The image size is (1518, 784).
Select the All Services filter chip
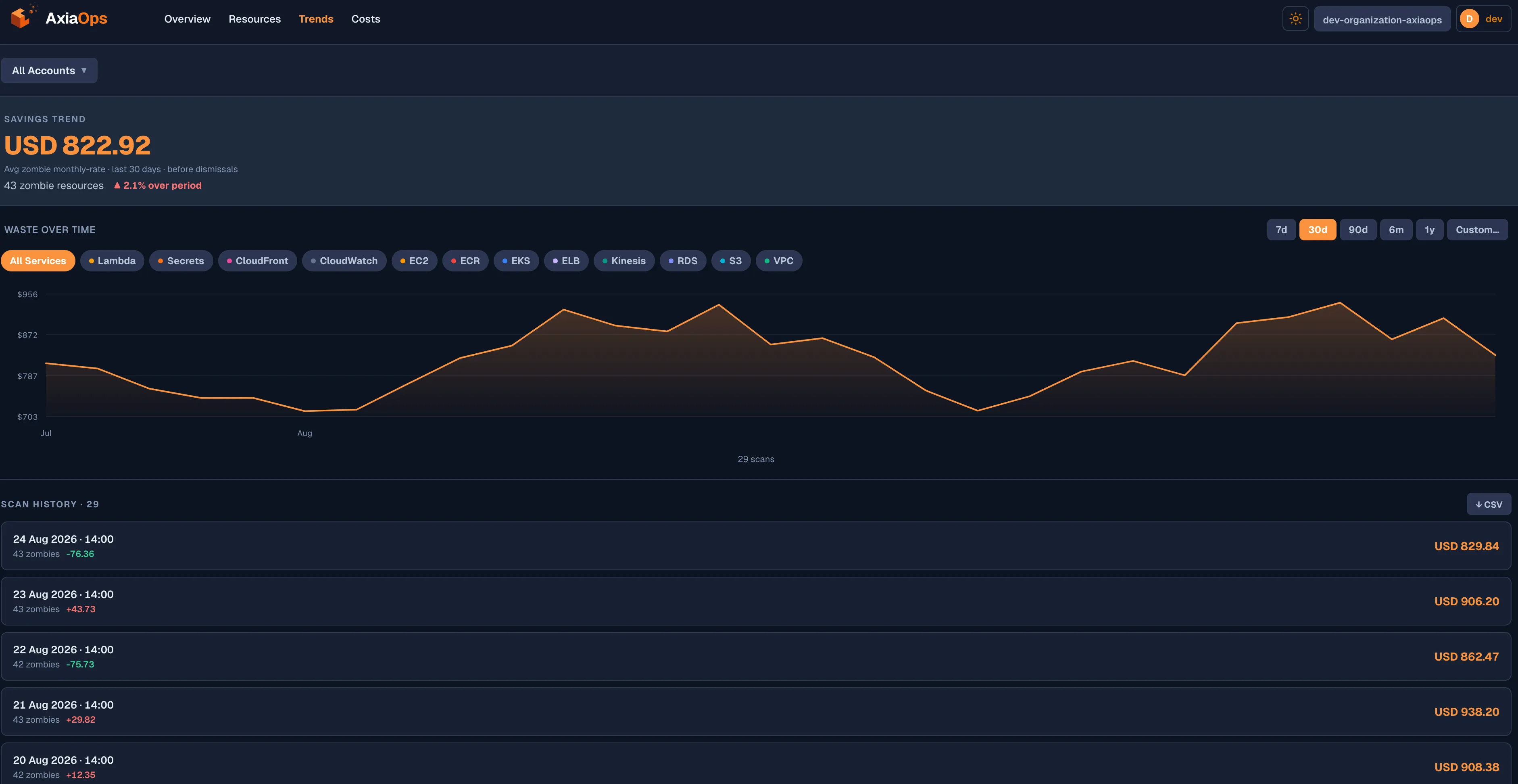[38, 261]
